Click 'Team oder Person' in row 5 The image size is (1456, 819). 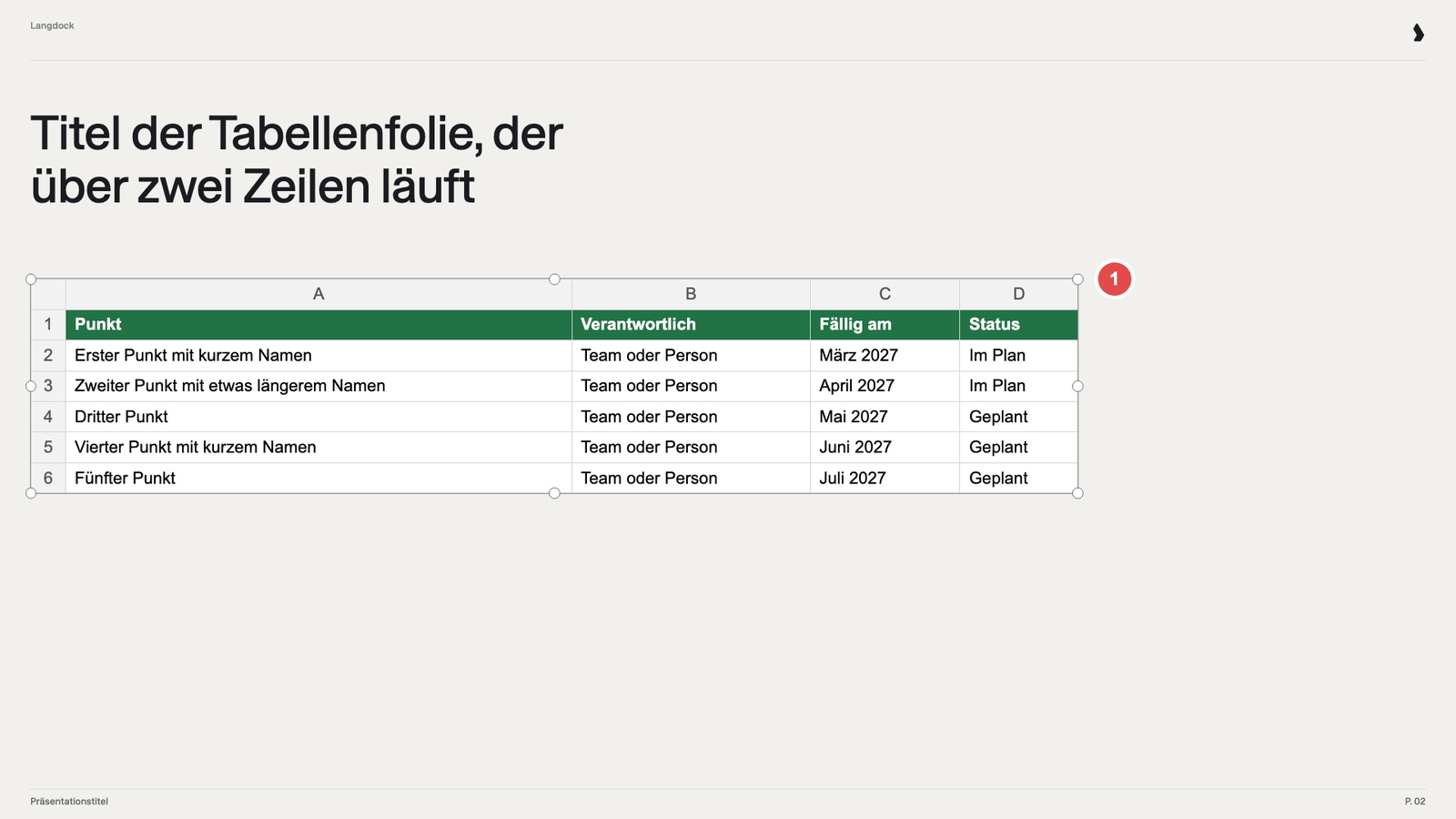coord(691,448)
